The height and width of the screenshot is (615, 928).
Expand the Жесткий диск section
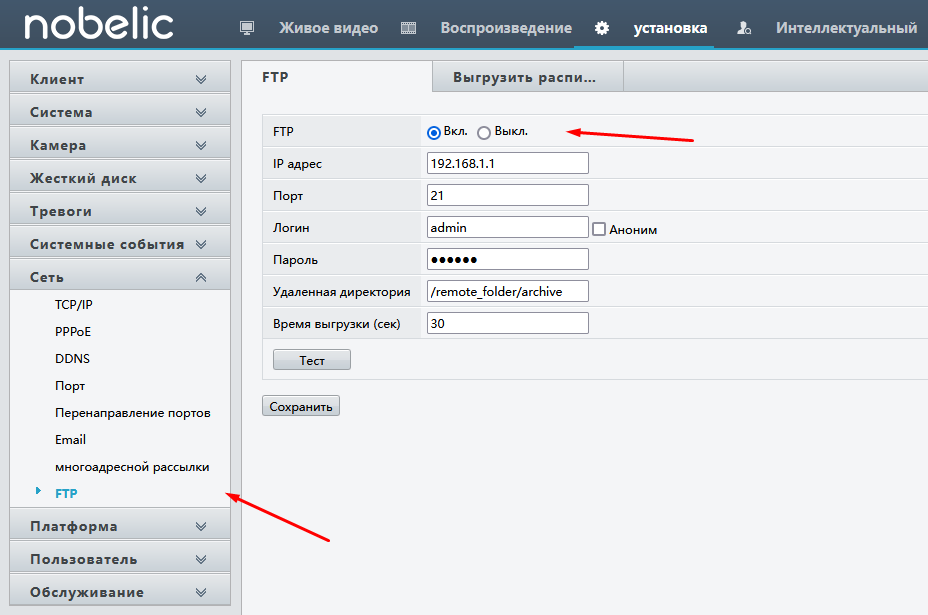click(120, 178)
